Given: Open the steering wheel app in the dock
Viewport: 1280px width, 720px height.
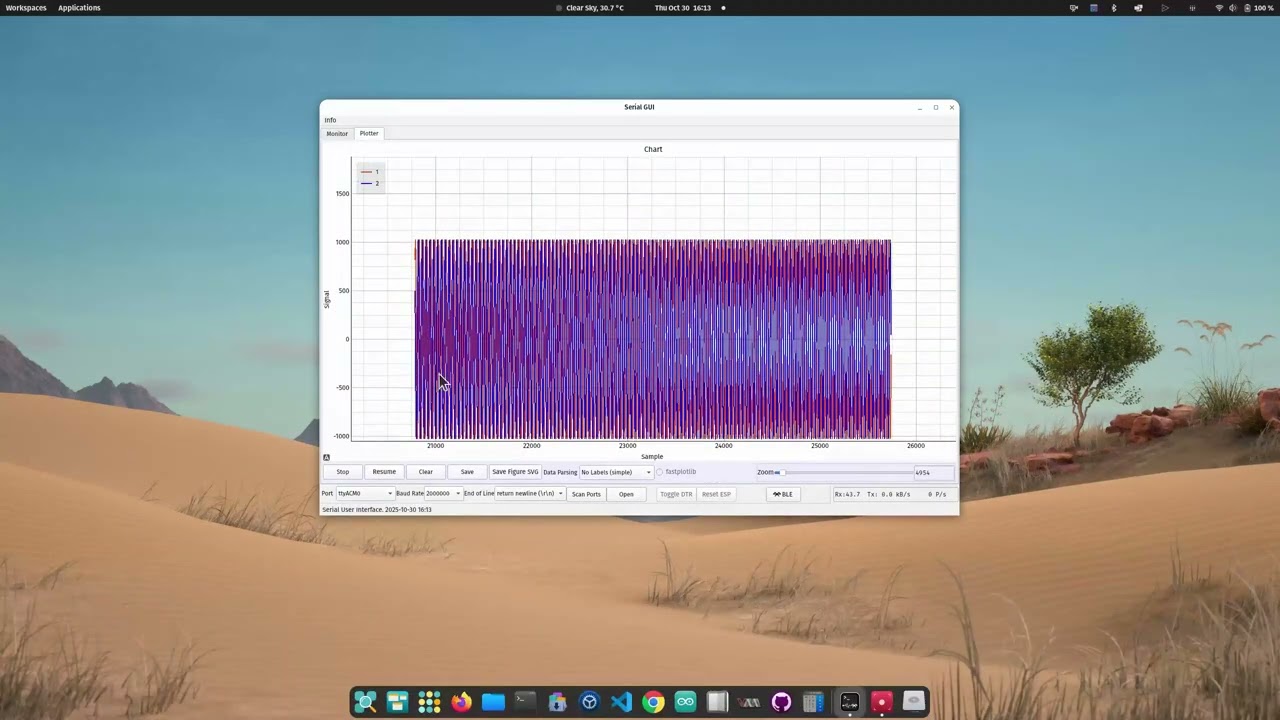Looking at the screenshot, I should pyautogui.click(x=589, y=702).
